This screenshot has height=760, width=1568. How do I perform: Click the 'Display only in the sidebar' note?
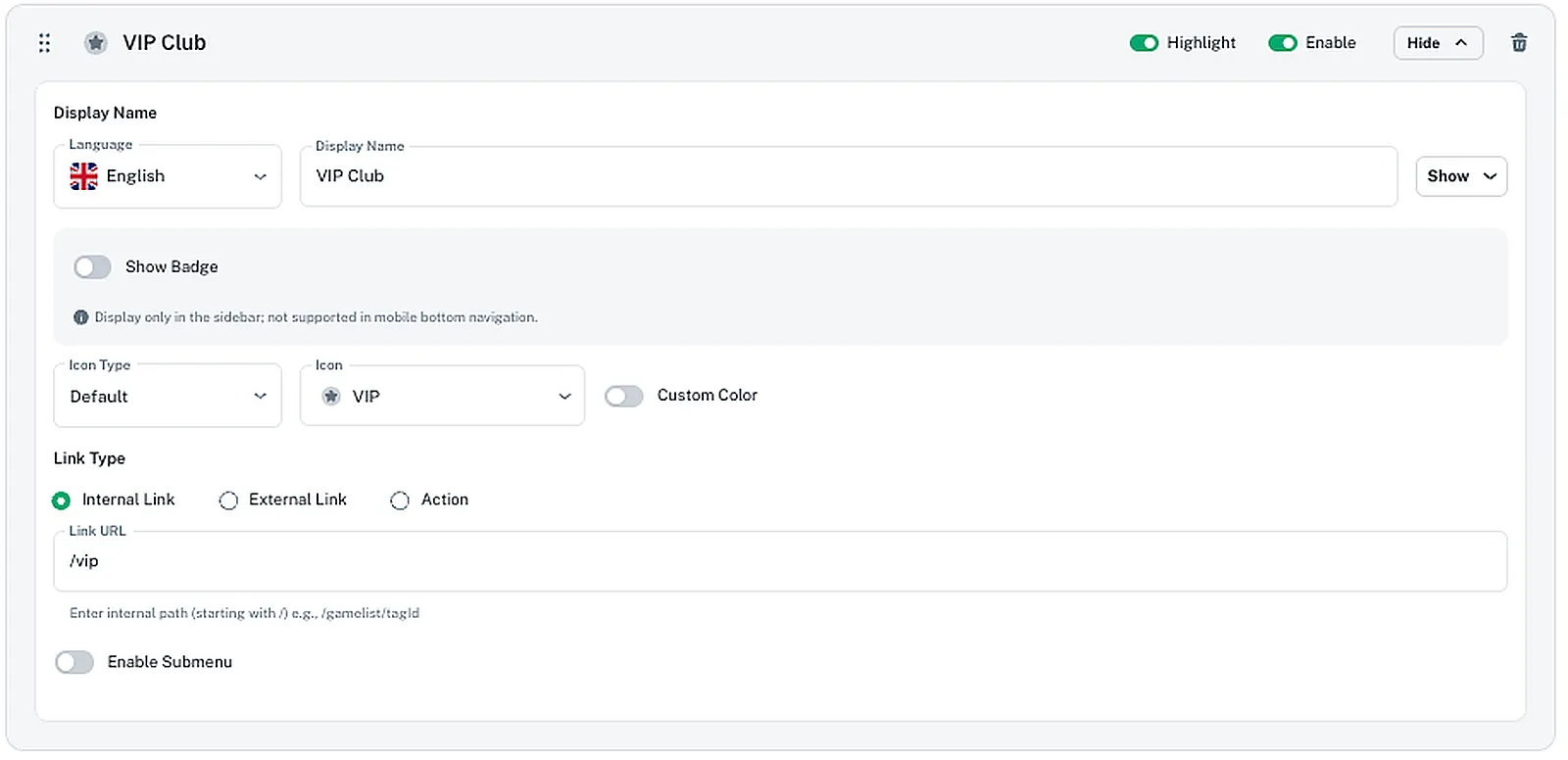[316, 317]
